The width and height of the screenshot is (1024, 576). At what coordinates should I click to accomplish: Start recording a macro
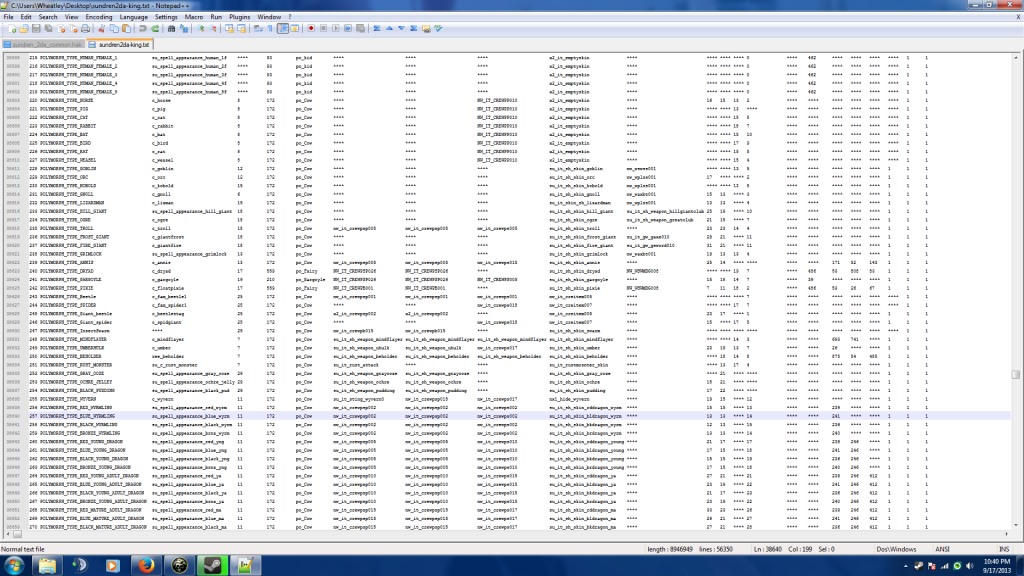point(311,29)
